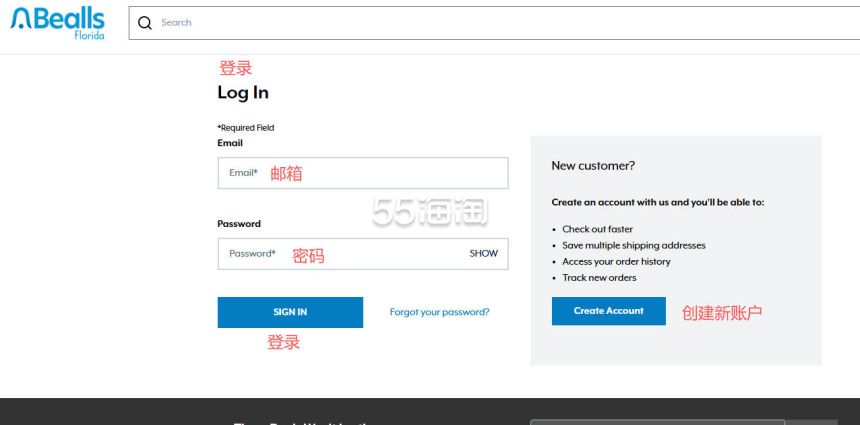The image size is (860, 425).
Task: Click red 创建新账户 annotation beside Create Account
Action: pyautogui.click(x=721, y=312)
